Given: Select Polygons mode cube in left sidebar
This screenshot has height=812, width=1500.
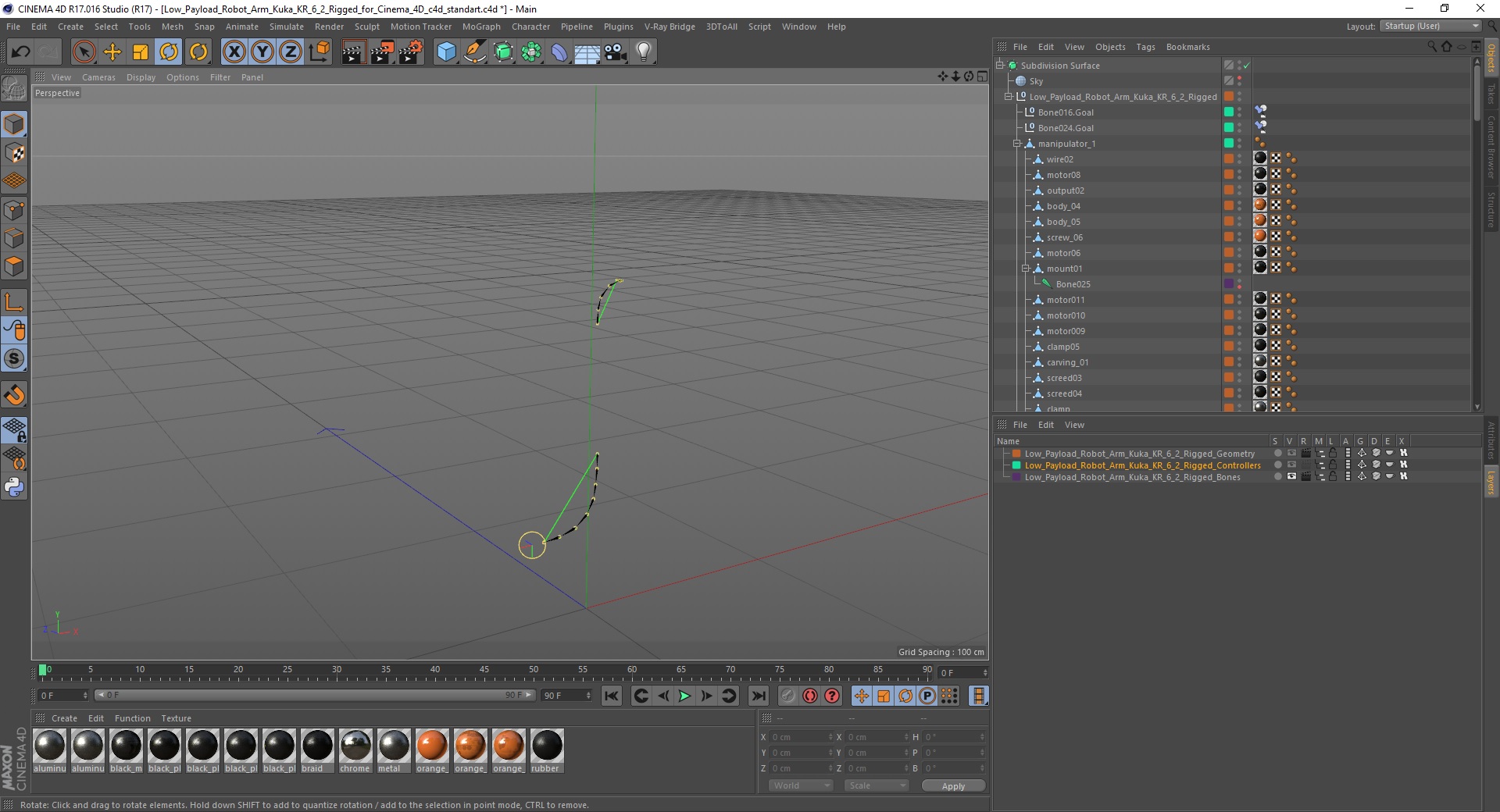Looking at the screenshot, I should pos(14,266).
